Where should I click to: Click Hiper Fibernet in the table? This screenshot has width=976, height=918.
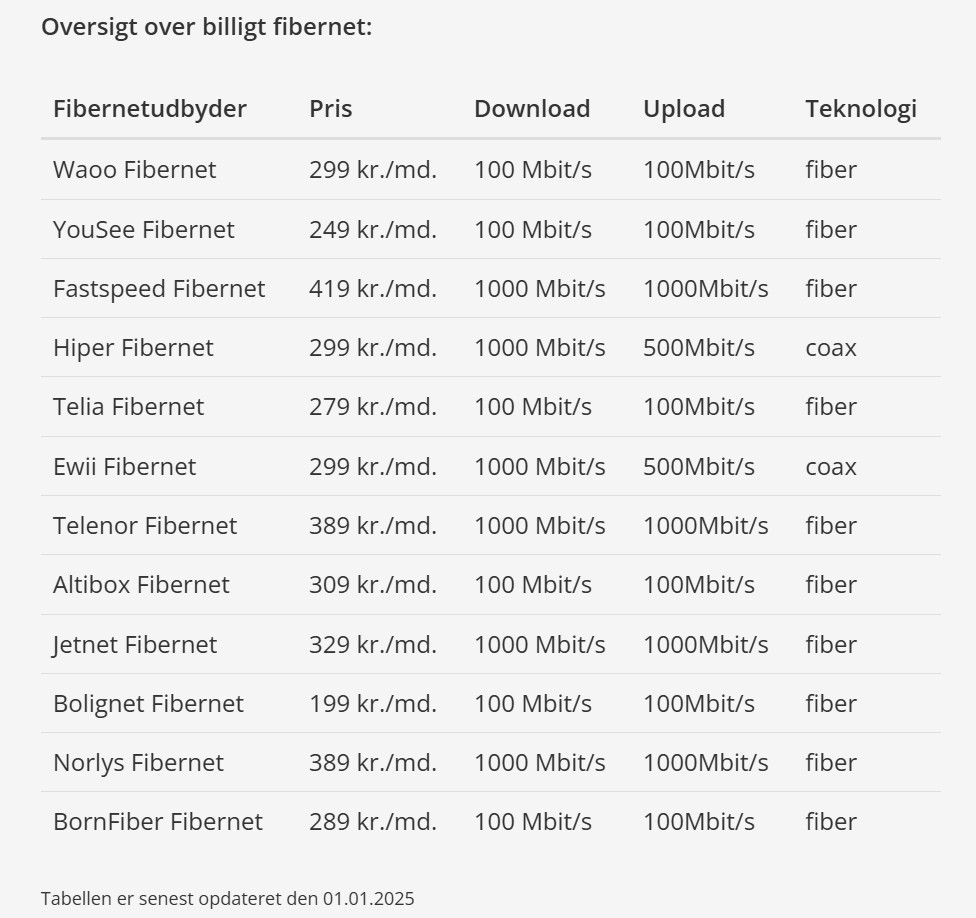pyautogui.click(x=133, y=348)
